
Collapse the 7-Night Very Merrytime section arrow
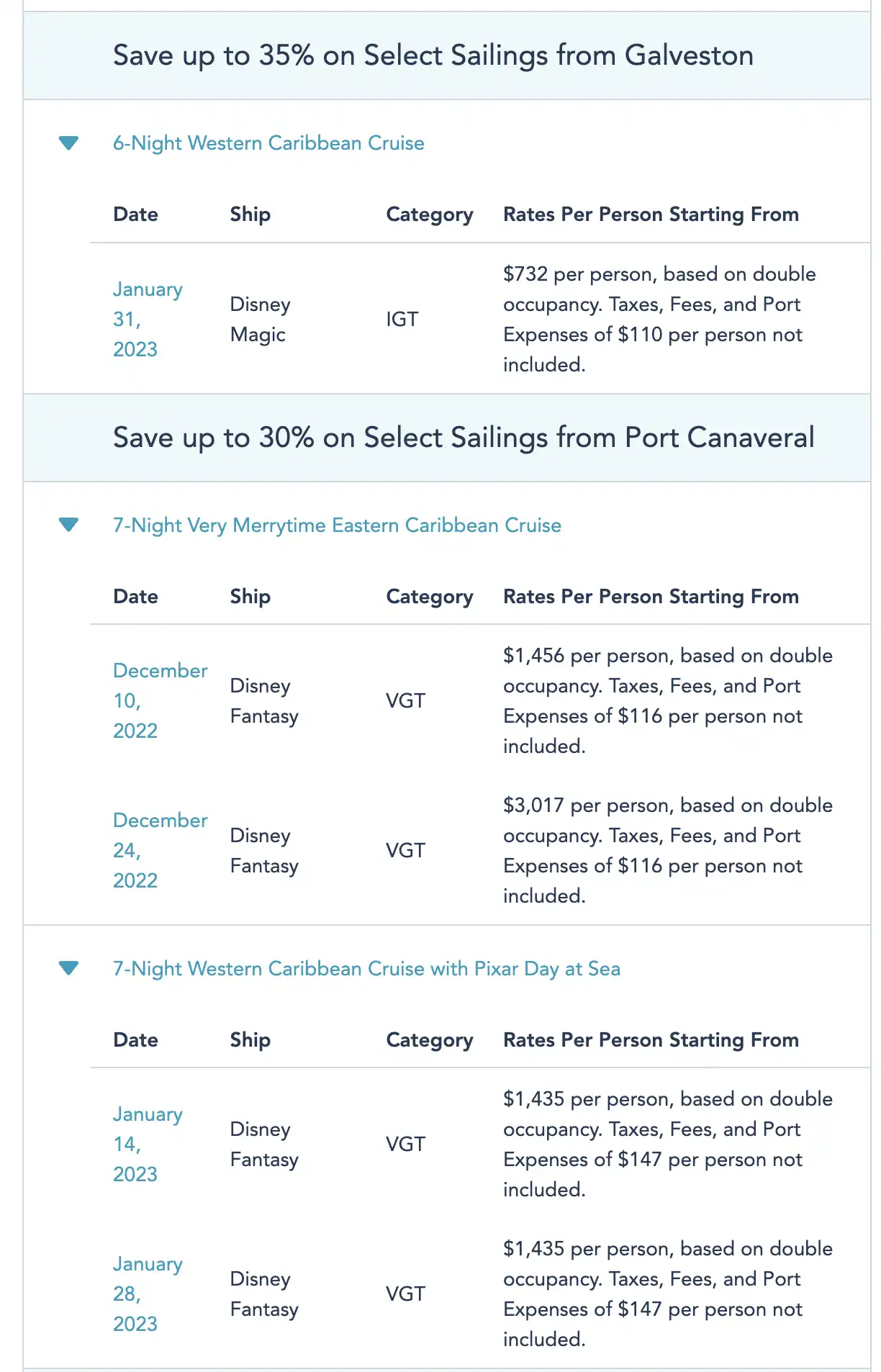68,525
